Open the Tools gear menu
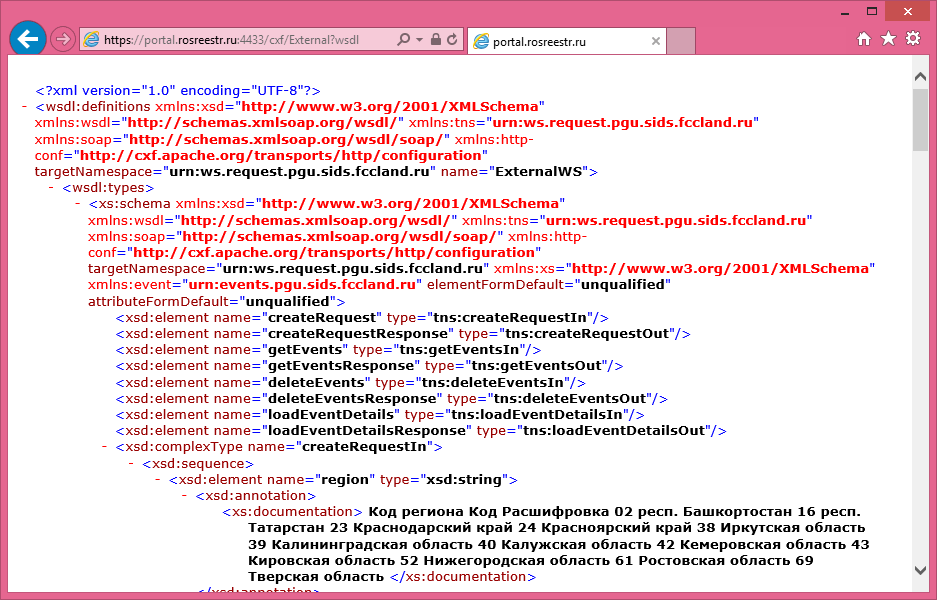 (913, 38)
